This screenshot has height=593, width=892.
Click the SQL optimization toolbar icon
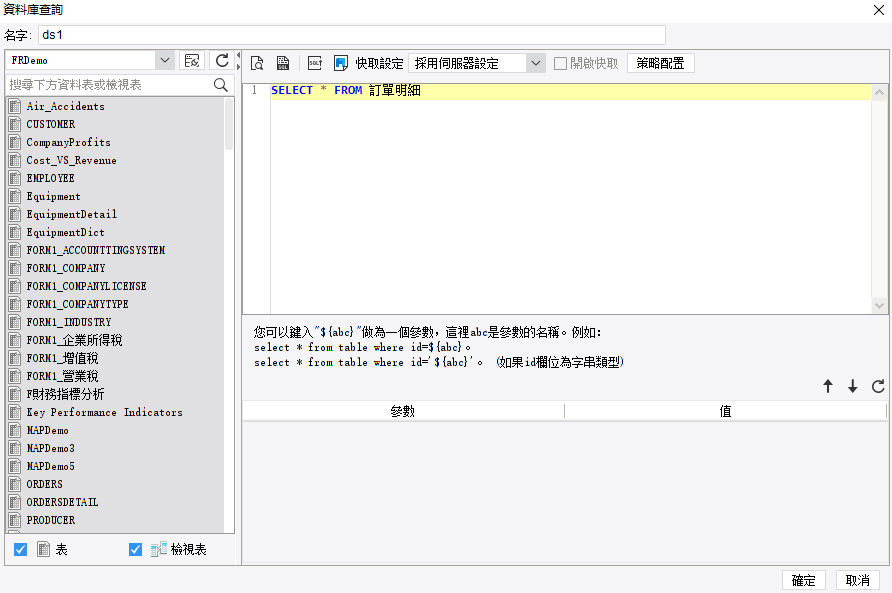pos(315,63)
